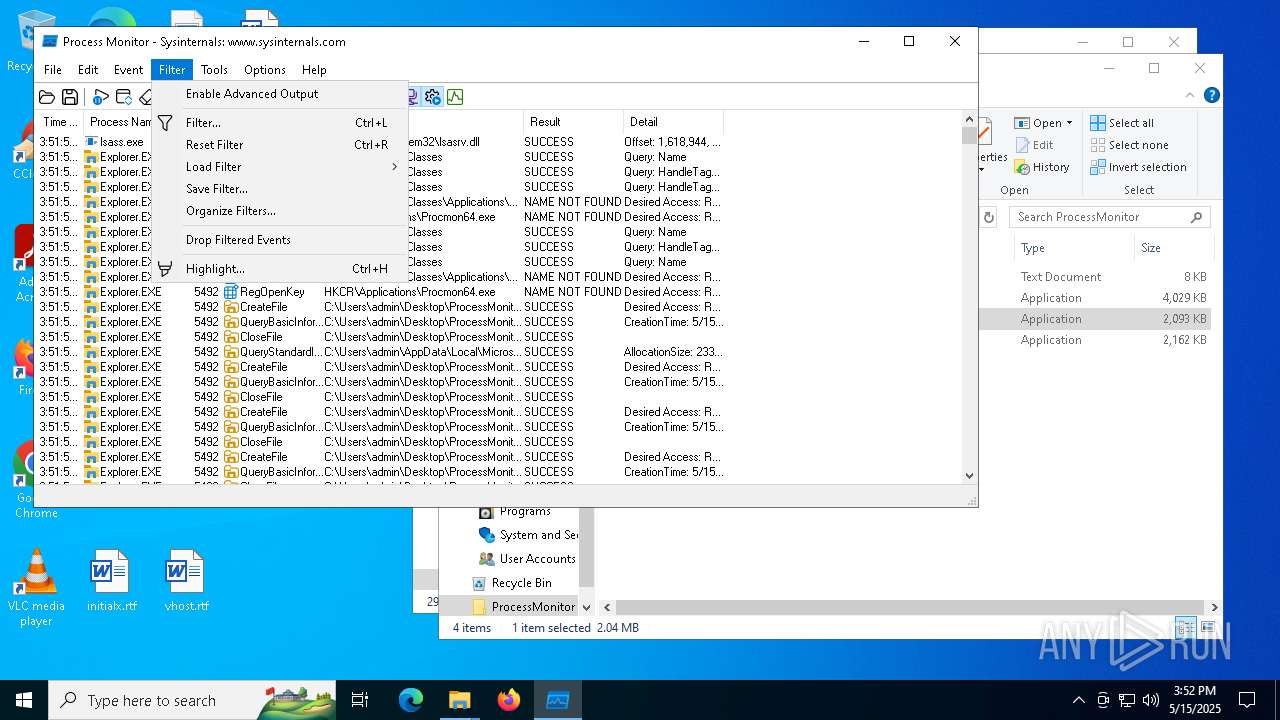Image resolution: width=1280 pixels, height=720 pixels.
Task: Open the Event menu
Action: point(128,70)
